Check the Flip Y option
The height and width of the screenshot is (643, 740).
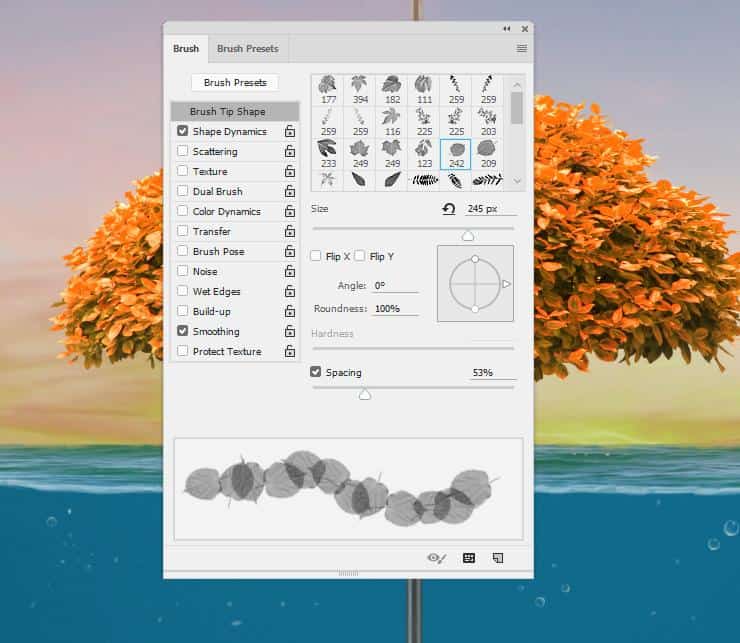point(360,256)
